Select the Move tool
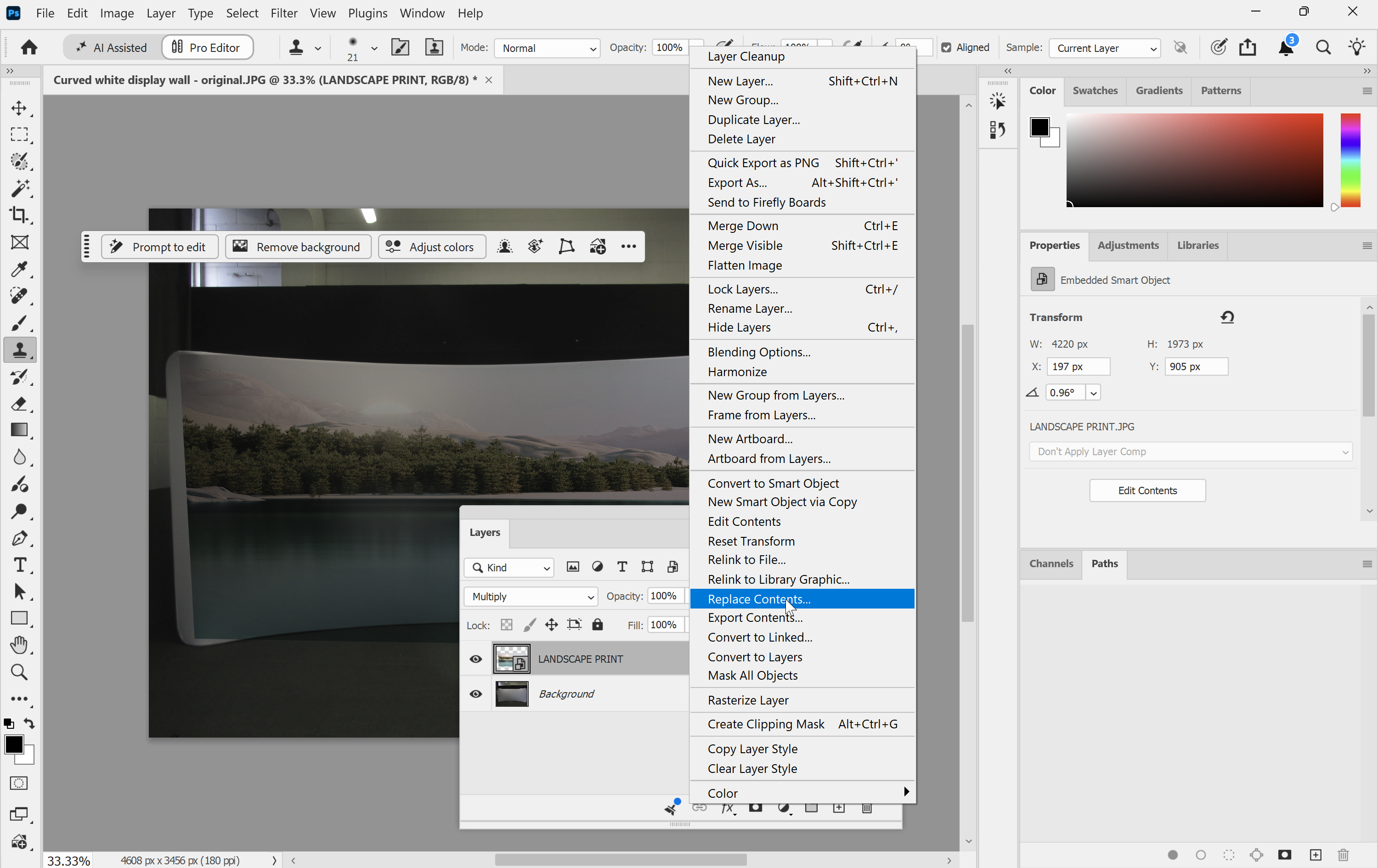This screenshot has width=1378, height=868. [x=19, y=108]
